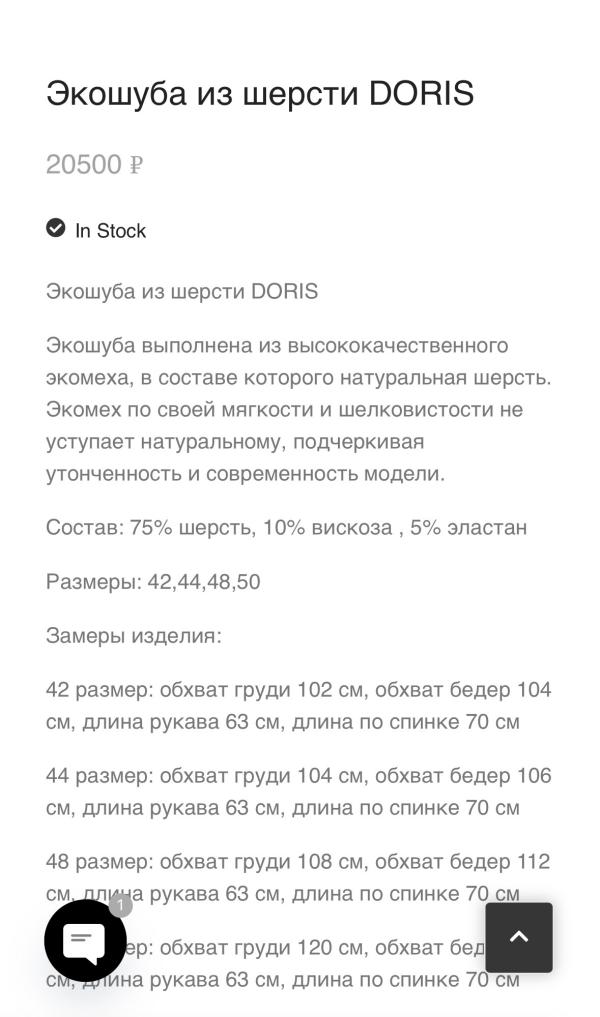Select the Состав composition text line
Viewport: 600px width, 1017px height.
click(286, 527)
